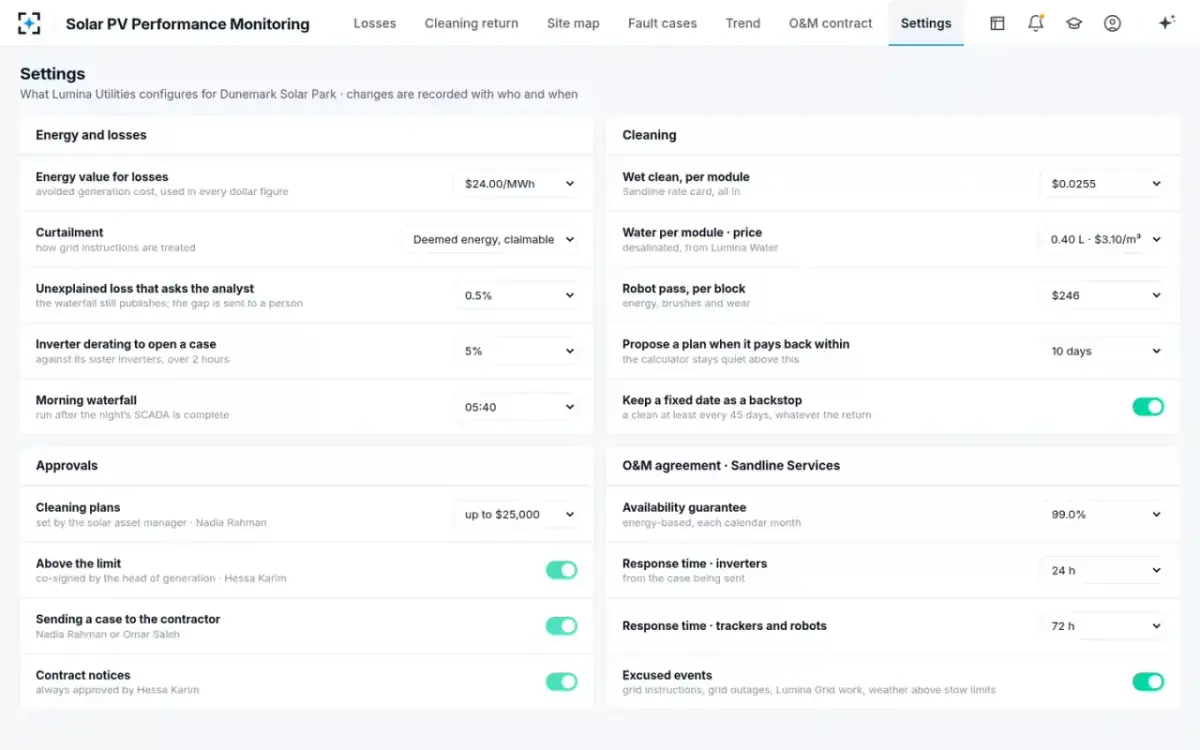Click the Energy value for losses label

click(x=102, y=177)
